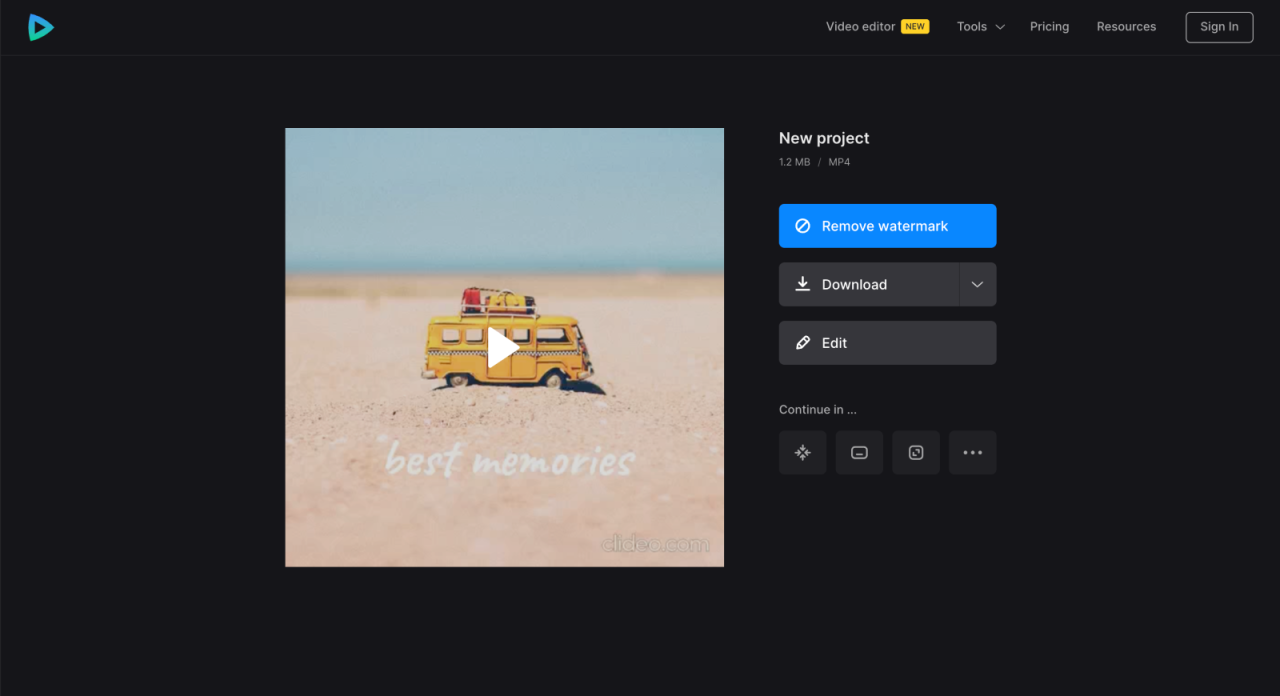Viewport: 1280px width, 696px height.
Task: Click the Download button
Action: [x=868, y=284]
